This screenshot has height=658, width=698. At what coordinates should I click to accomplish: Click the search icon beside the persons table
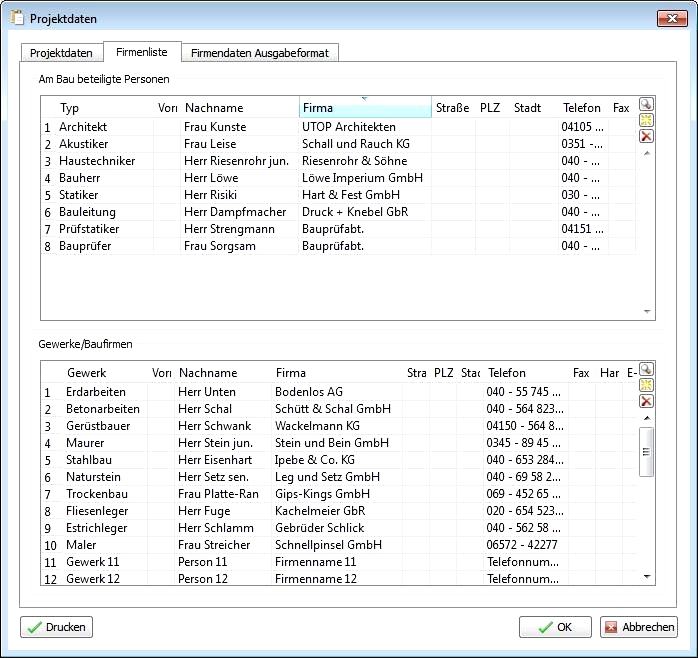pos(646,104)
